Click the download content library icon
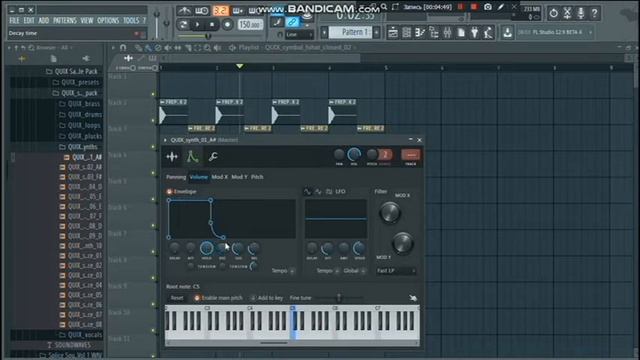 (x=507, y=32)
